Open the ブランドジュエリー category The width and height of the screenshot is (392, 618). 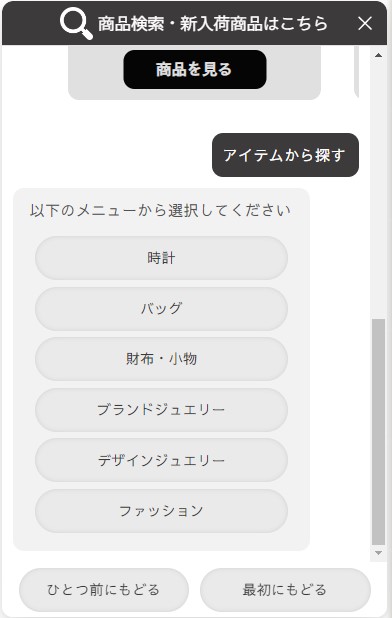tap(161, 410)
